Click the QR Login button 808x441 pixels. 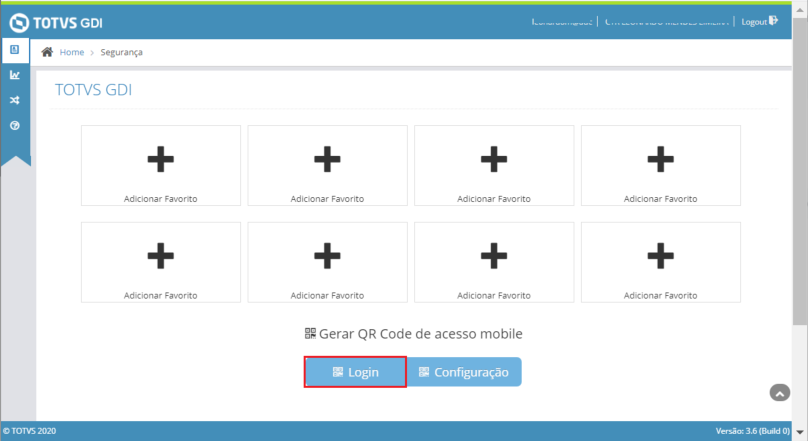pos(355,372)
